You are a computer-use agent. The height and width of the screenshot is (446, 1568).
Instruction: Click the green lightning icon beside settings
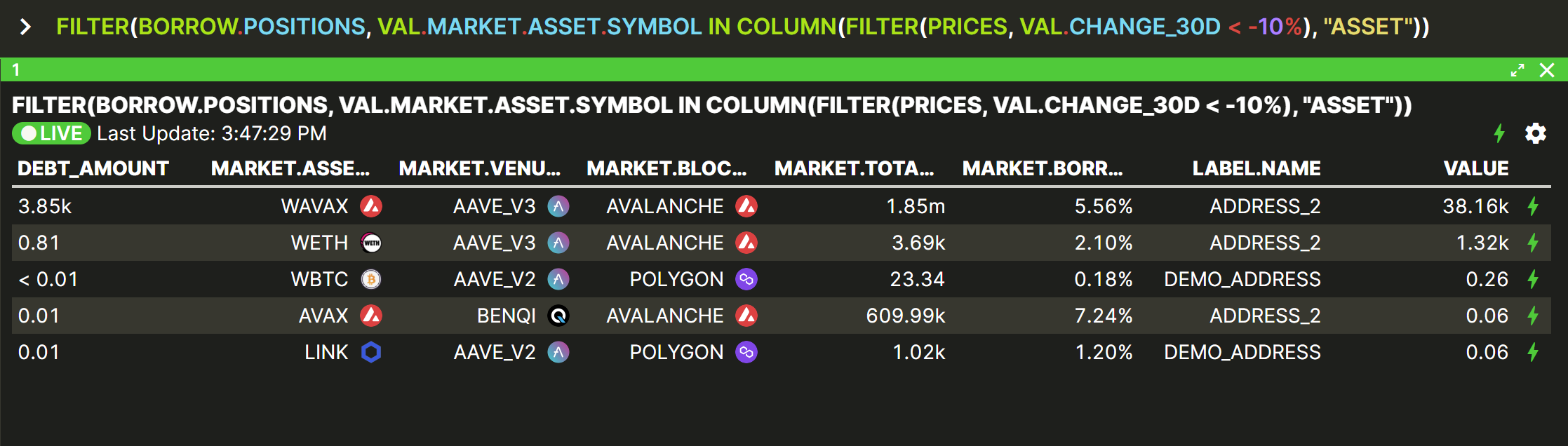coord(1499,133)
